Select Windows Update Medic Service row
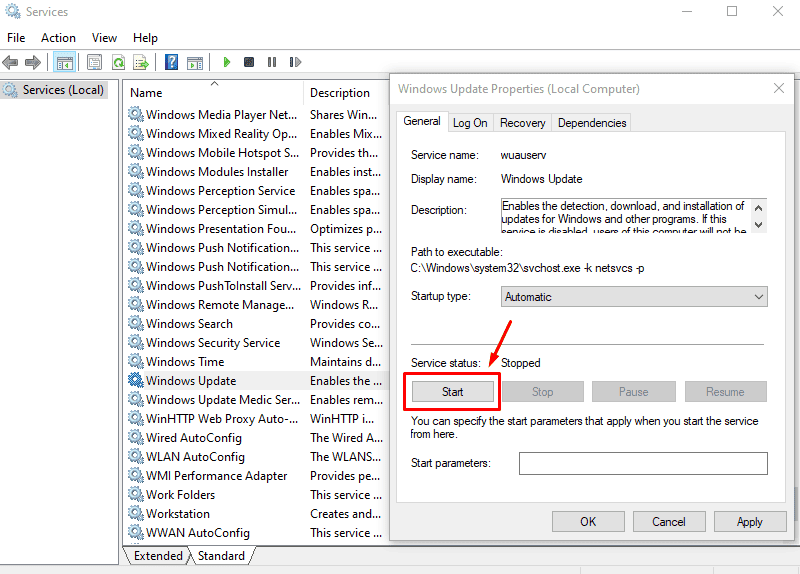The image size is (800, 574). (x=255, y=400)
